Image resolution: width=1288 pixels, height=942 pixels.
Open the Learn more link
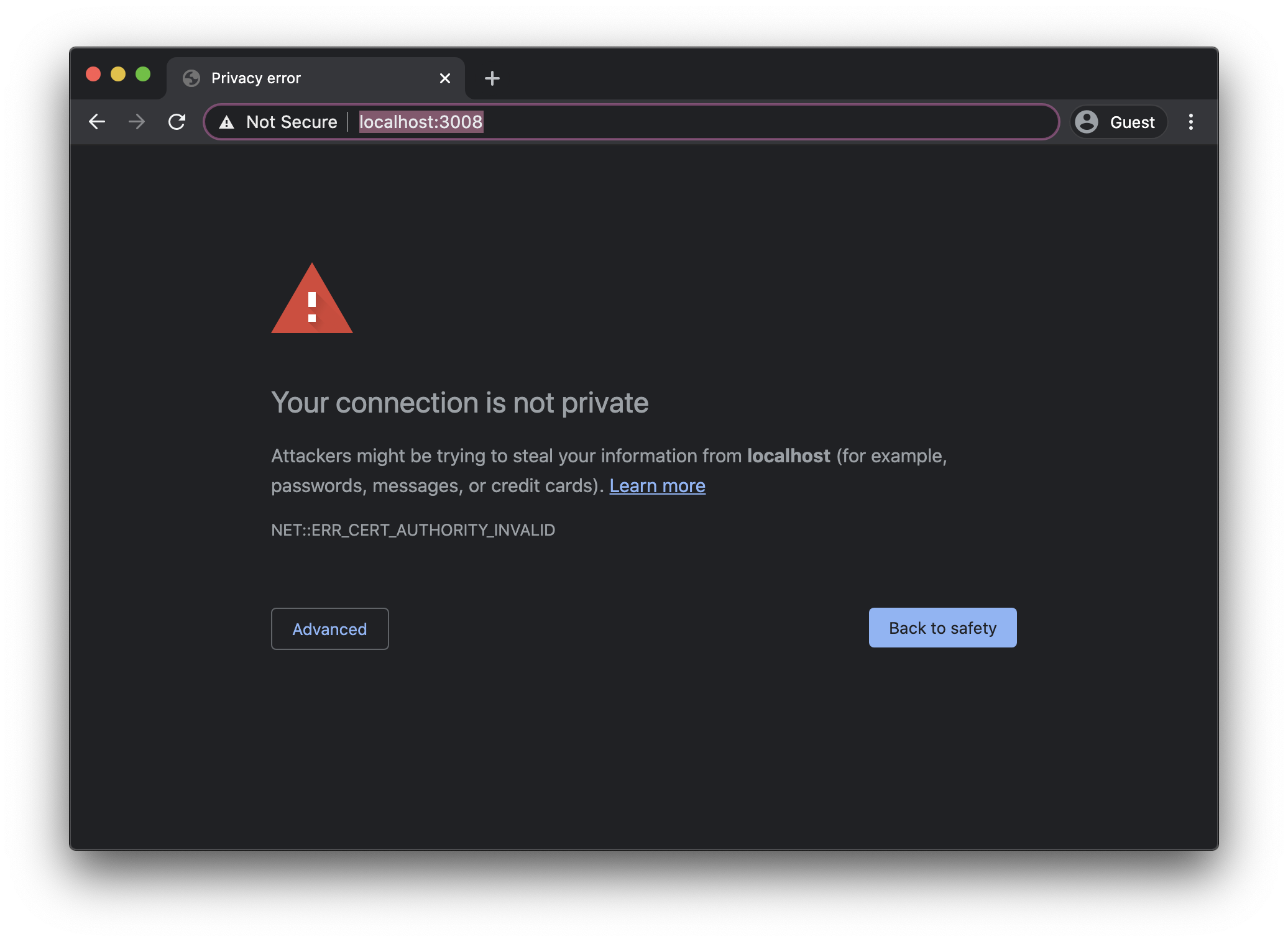click(657, 486)
